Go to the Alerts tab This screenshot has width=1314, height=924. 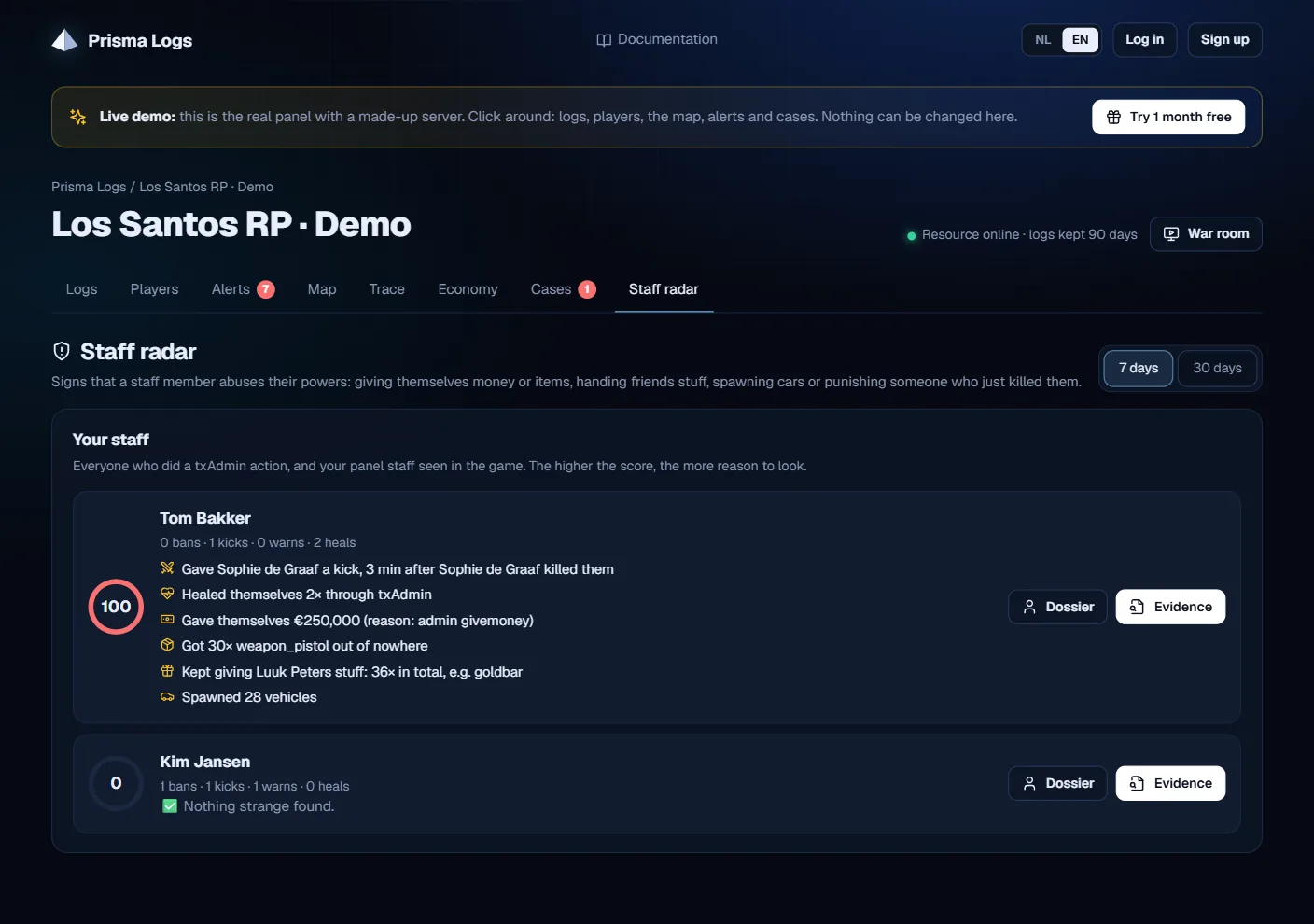pyautogui.click(x=243, y=289)
